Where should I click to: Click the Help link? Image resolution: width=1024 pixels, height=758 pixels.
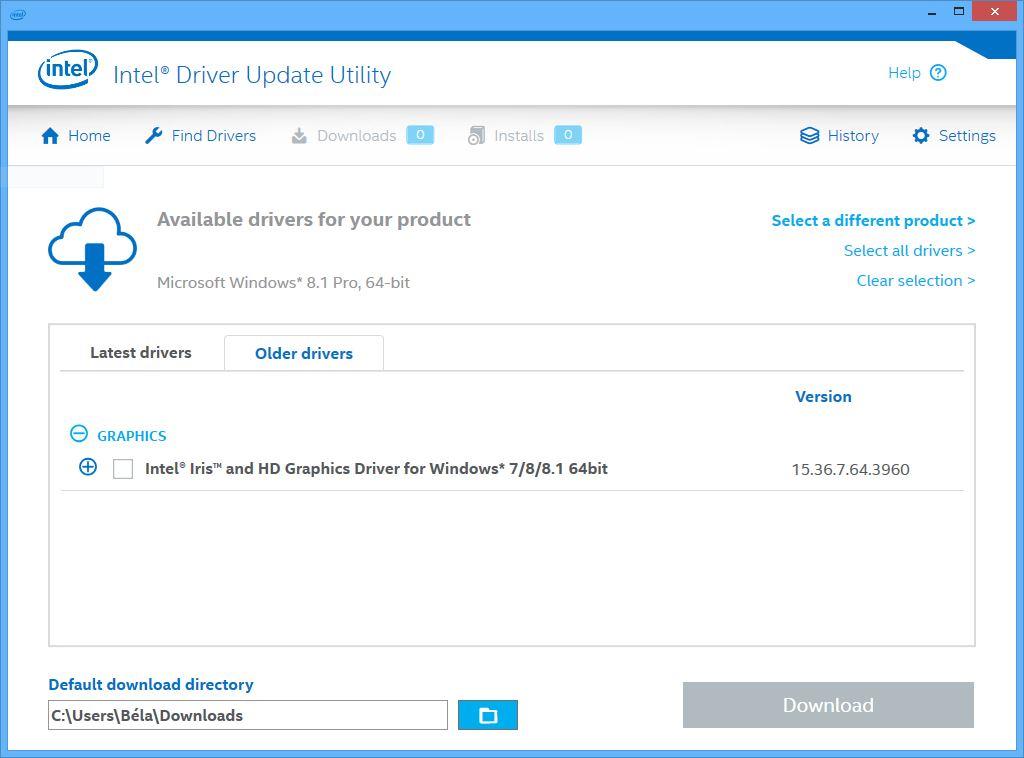pos(904,72)
